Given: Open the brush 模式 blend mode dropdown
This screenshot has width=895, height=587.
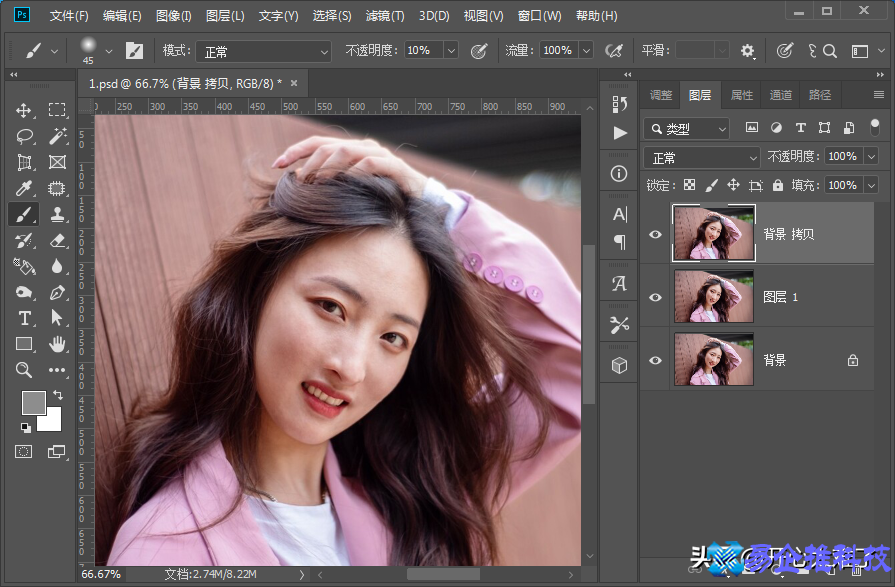Looking at the screenshot, I should (x=263, y=51).
